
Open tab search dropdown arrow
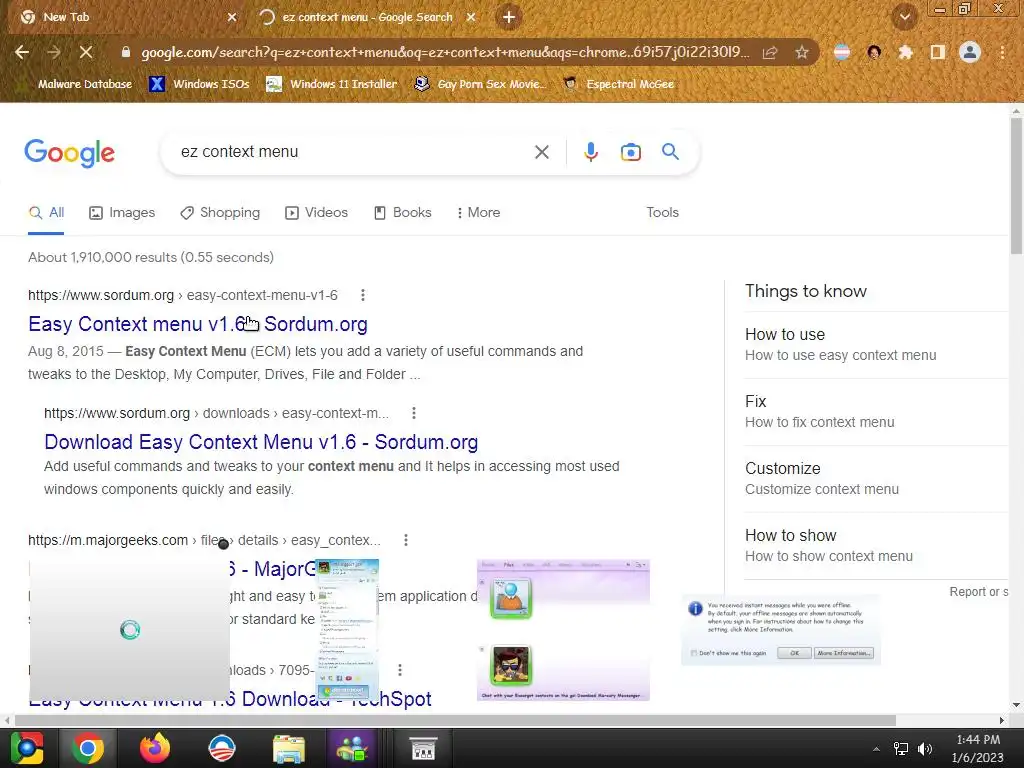pyautogui.click(x=905, y=18)
